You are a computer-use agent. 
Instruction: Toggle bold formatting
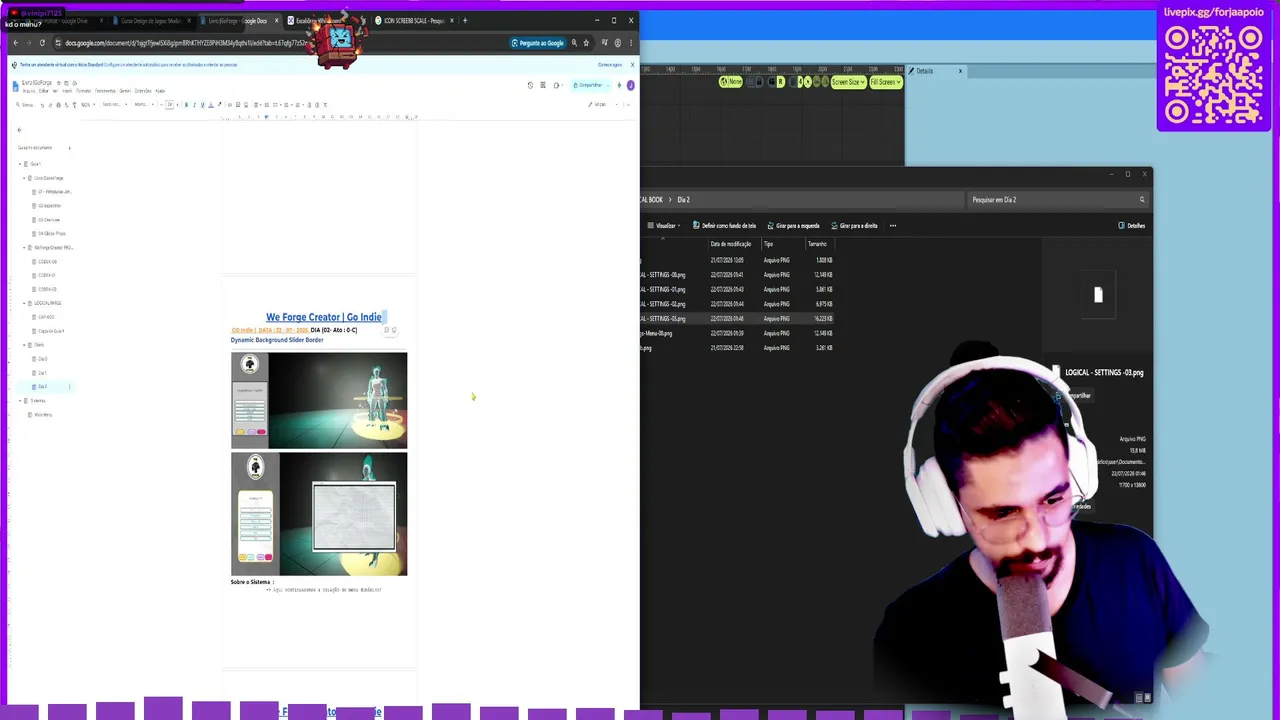(186, 105)
